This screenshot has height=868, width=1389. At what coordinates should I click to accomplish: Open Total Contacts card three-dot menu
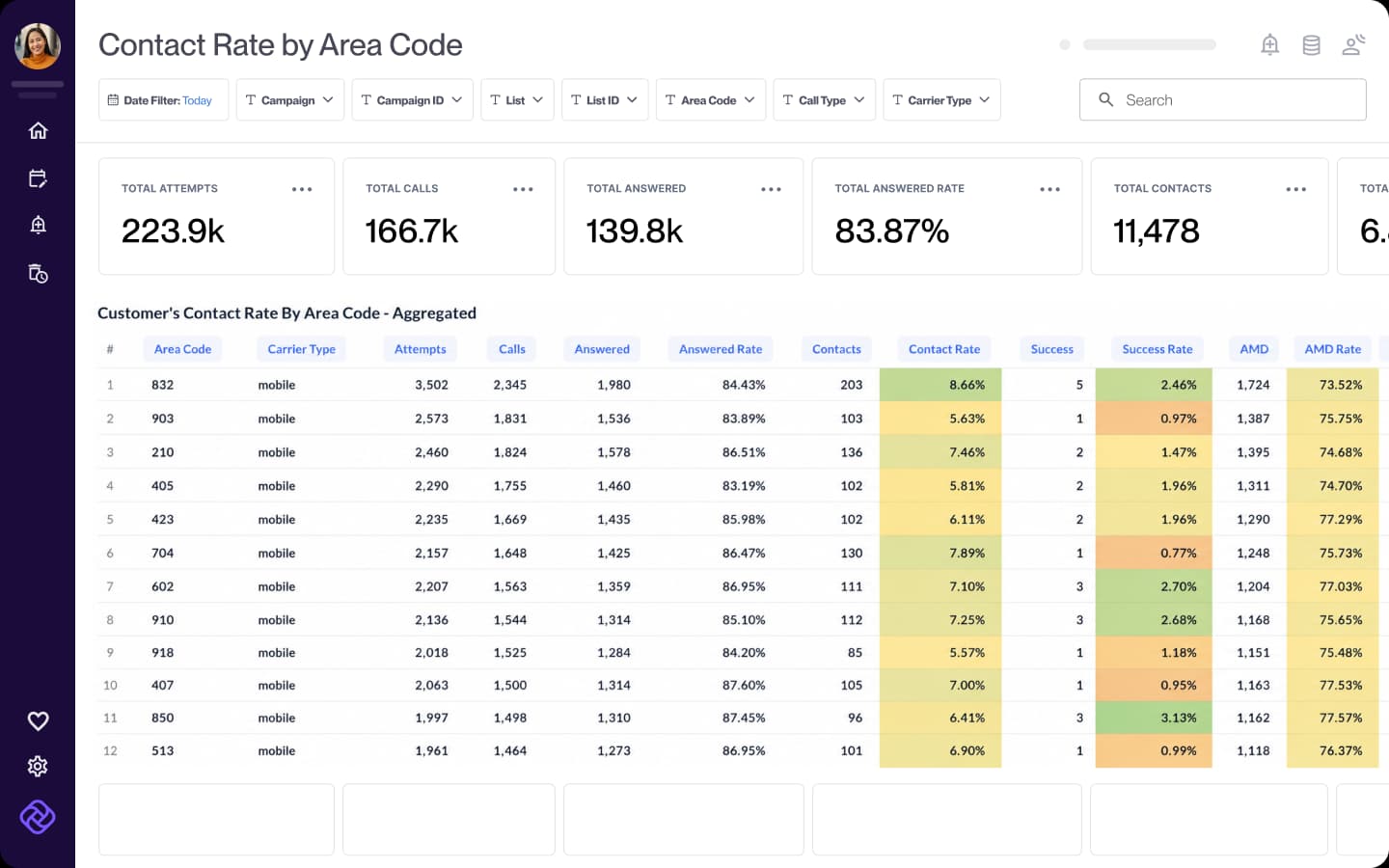1295,189
